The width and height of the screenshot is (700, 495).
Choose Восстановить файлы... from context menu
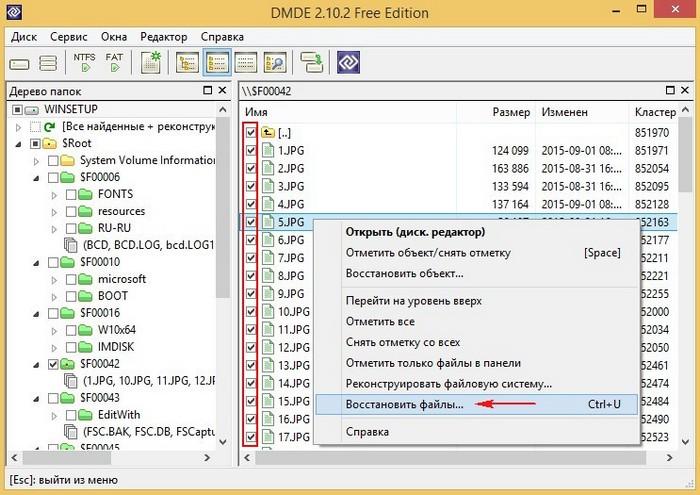point(476,404)
